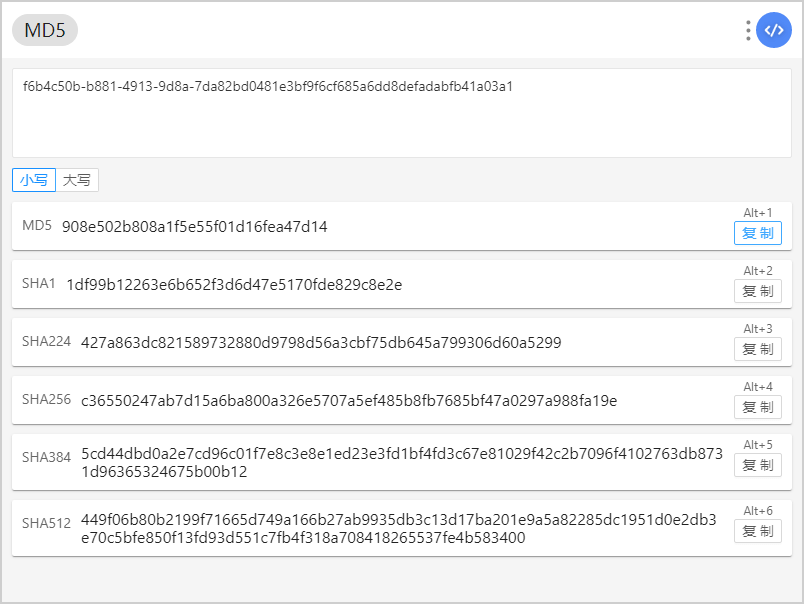Copy the SHA512 hash result

point(757,531)
